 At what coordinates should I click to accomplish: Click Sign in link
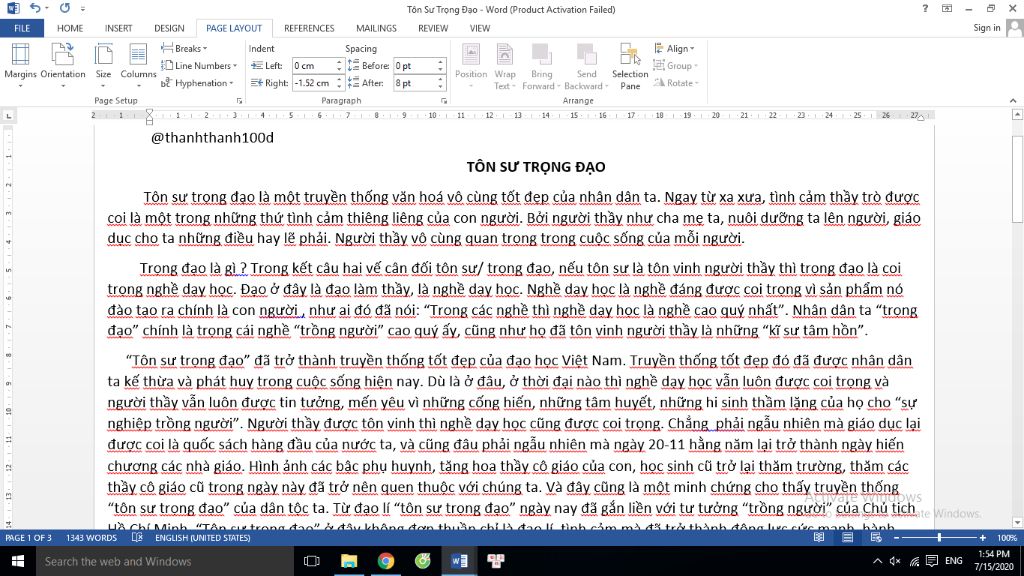point(986,27)
